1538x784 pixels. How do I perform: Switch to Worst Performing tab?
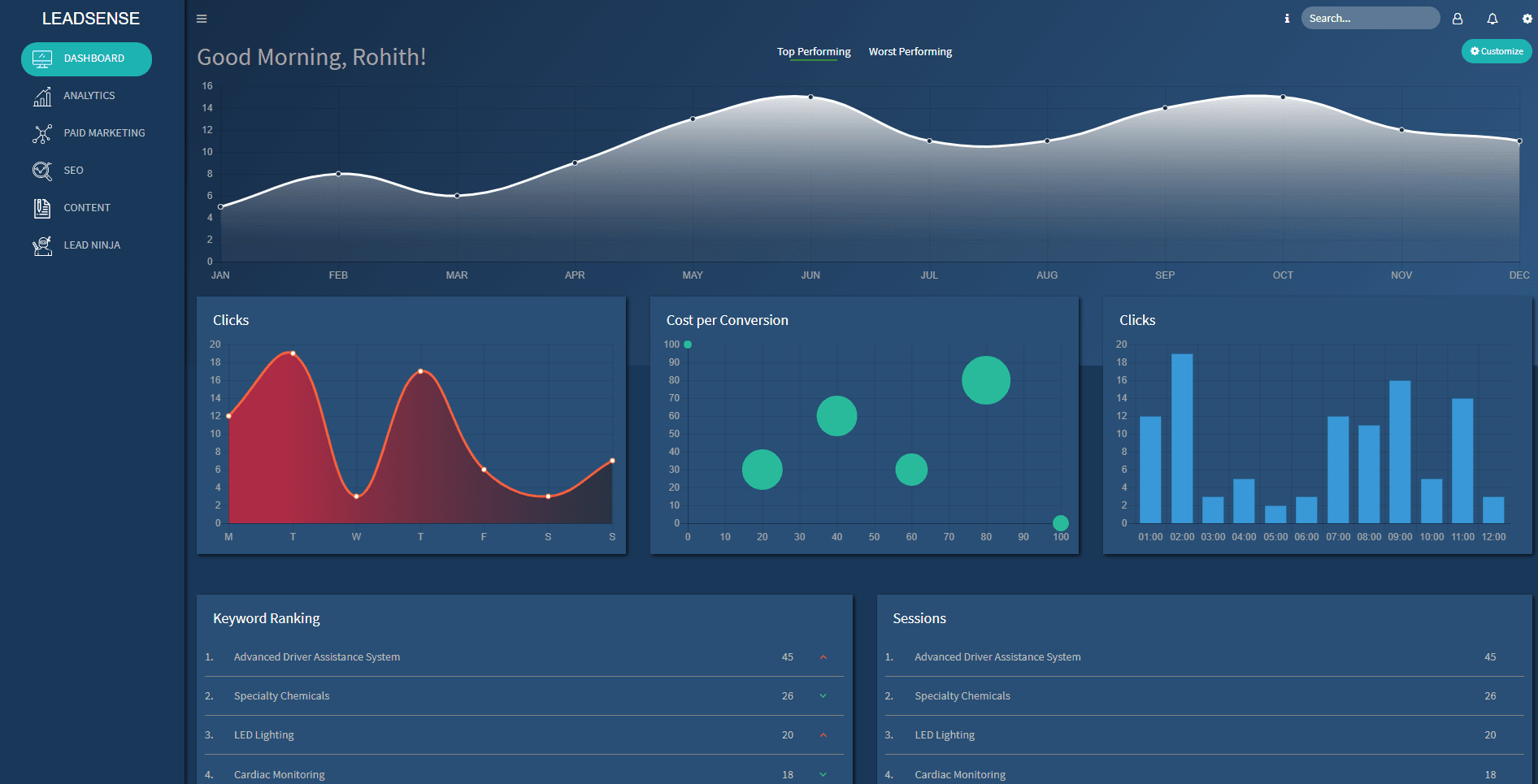pos(910,52)
